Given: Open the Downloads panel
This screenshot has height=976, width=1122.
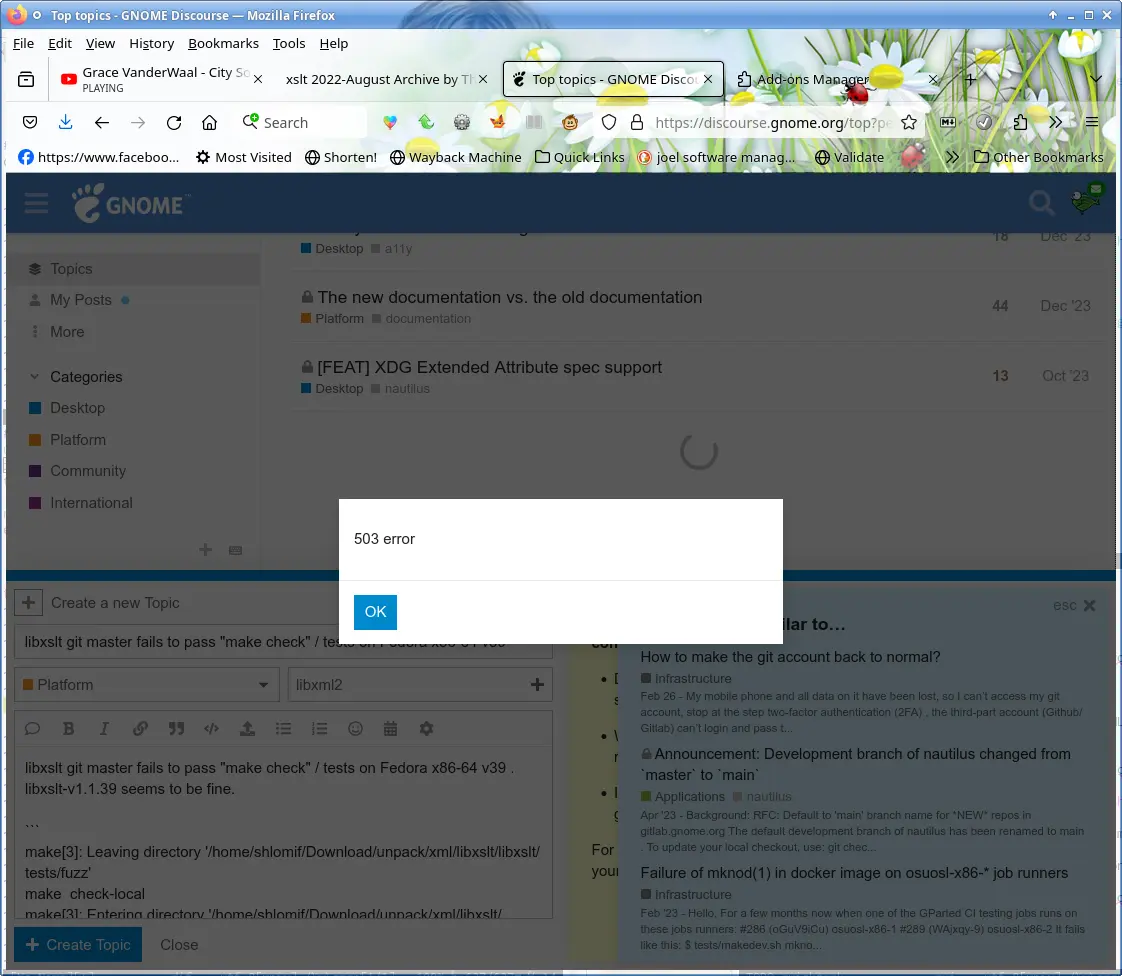Looking at the screenshot, I should click(65, 122).
